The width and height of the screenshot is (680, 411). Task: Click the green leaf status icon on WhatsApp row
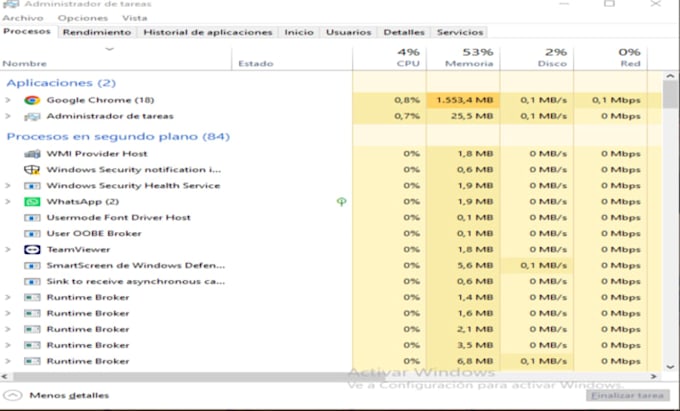click(x=341, y=202)
